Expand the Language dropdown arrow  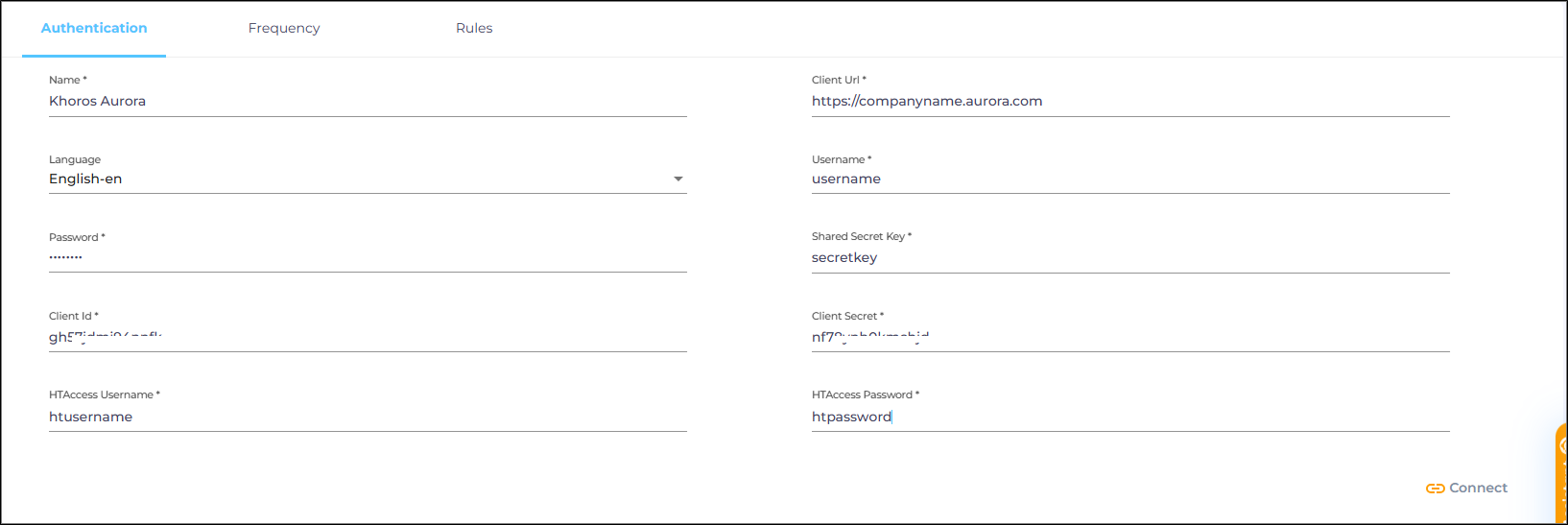pyautogui.click(x=677, y=179)
